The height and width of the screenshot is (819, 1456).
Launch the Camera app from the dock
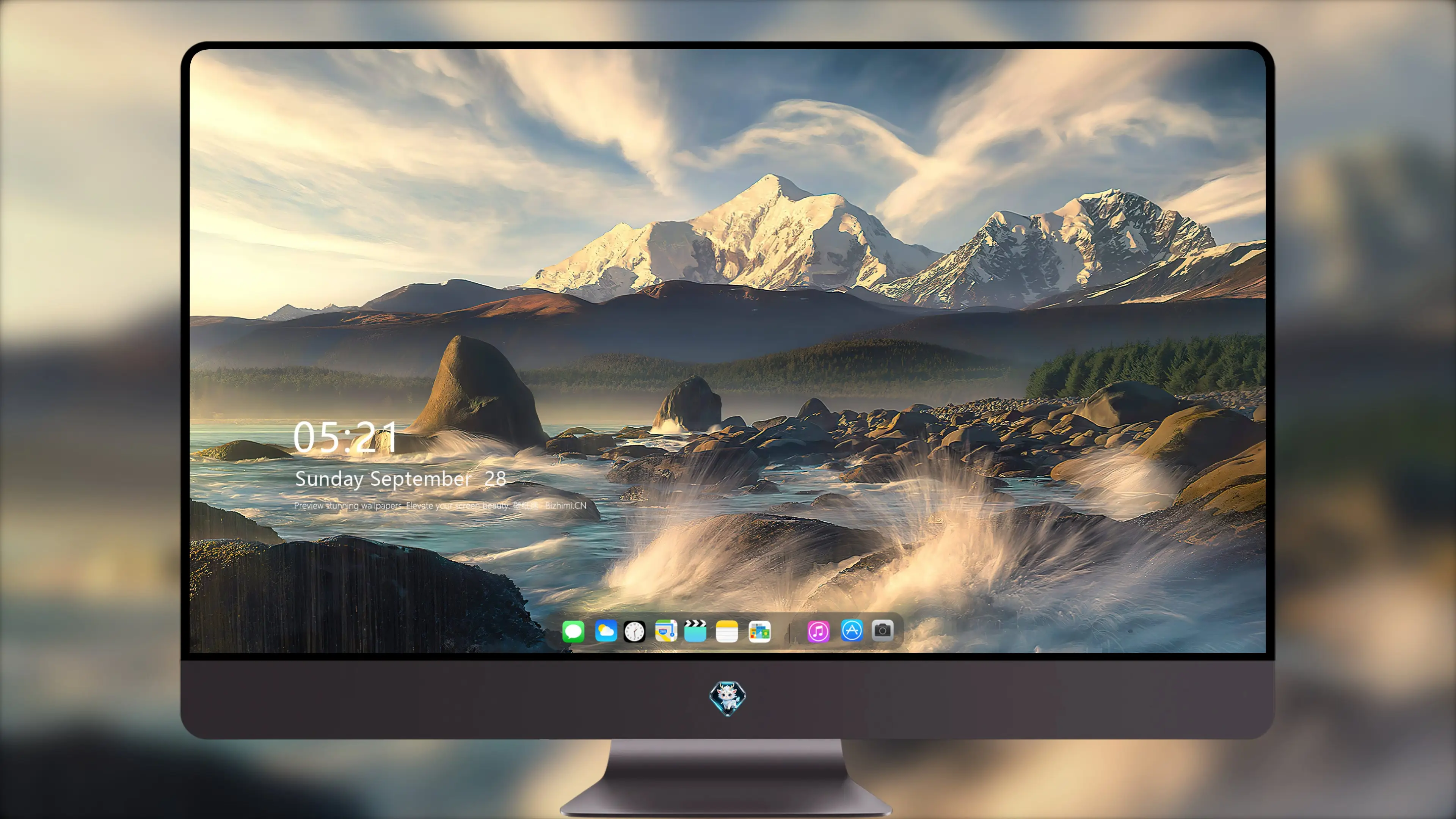point(882,630)
